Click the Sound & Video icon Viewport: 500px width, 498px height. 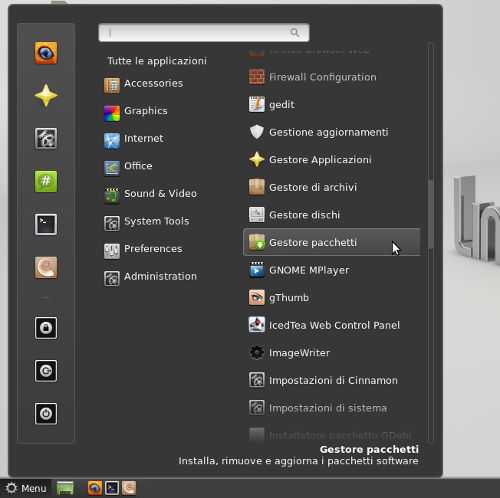pyautogui.click(x=112, y=196)
